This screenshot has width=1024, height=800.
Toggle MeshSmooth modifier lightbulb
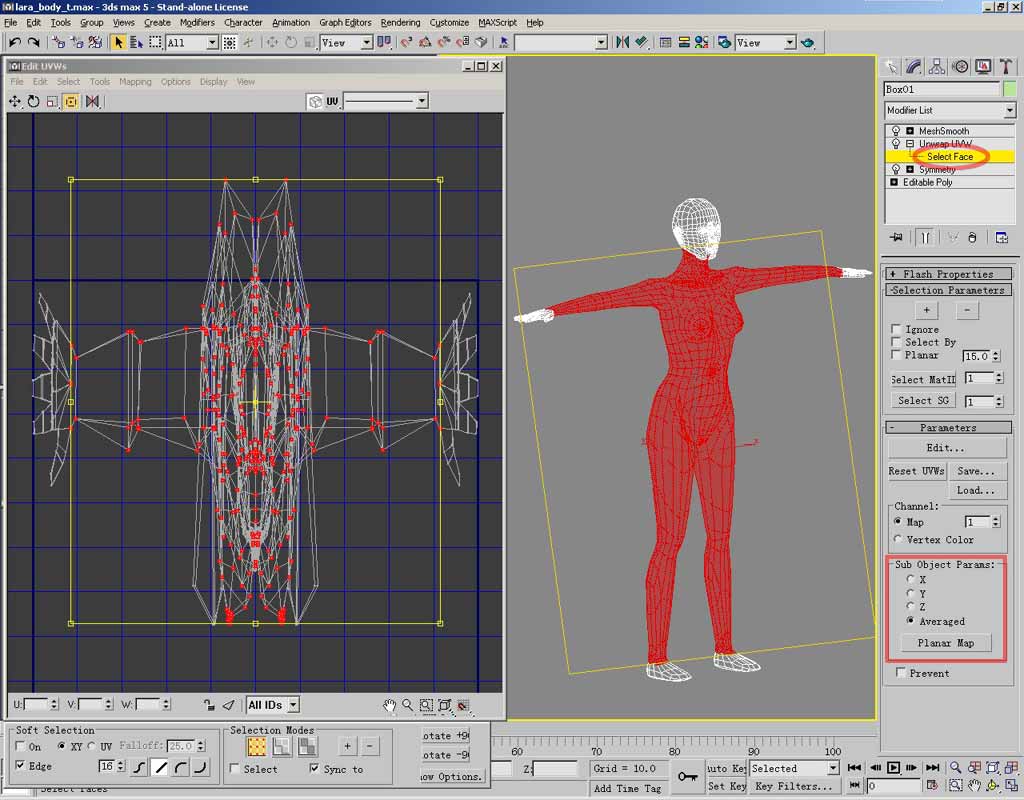(895, 131)
